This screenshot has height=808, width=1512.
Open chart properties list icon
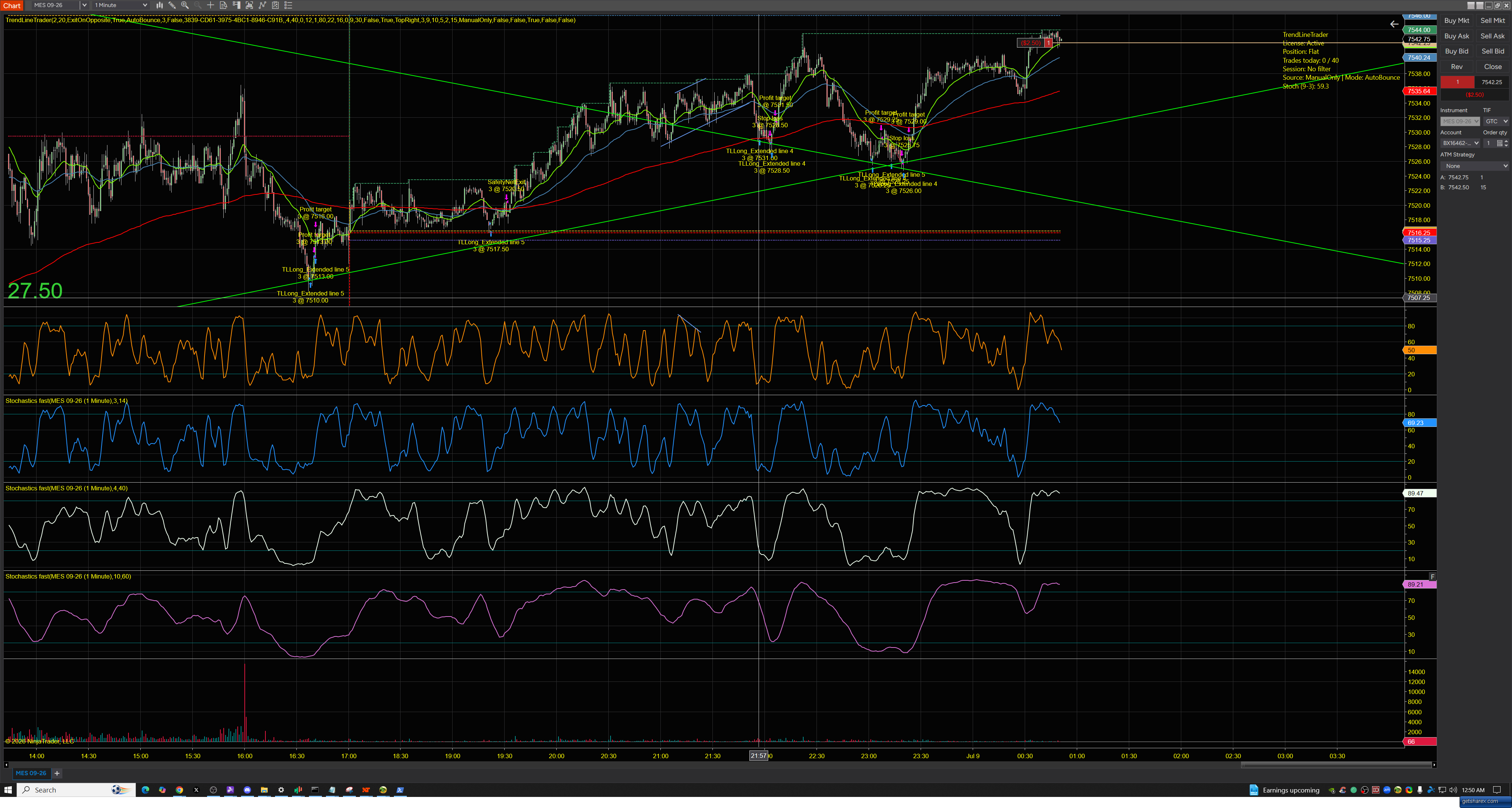tap(288, 5)
